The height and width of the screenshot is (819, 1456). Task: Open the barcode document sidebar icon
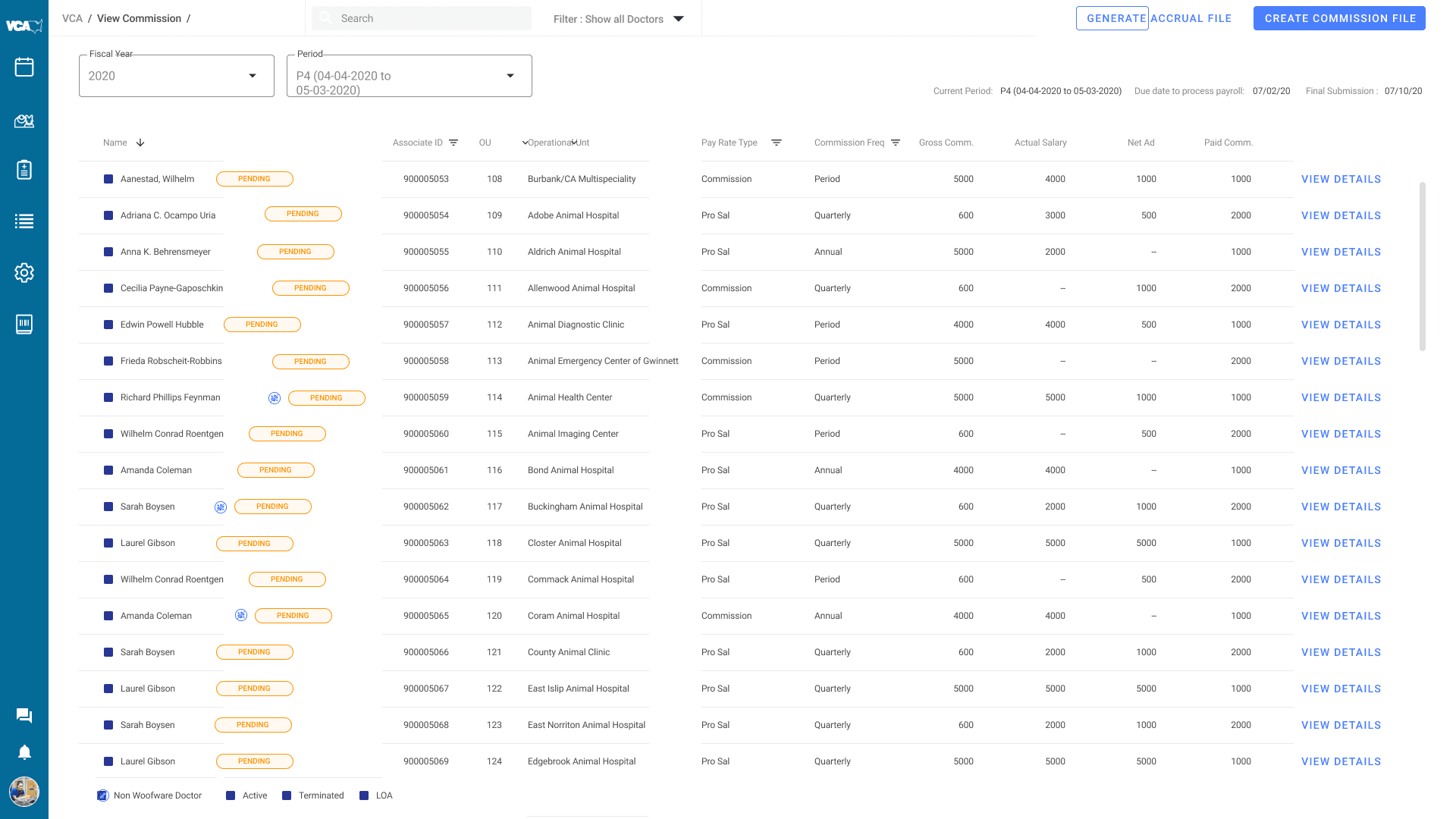pos(24,324)
